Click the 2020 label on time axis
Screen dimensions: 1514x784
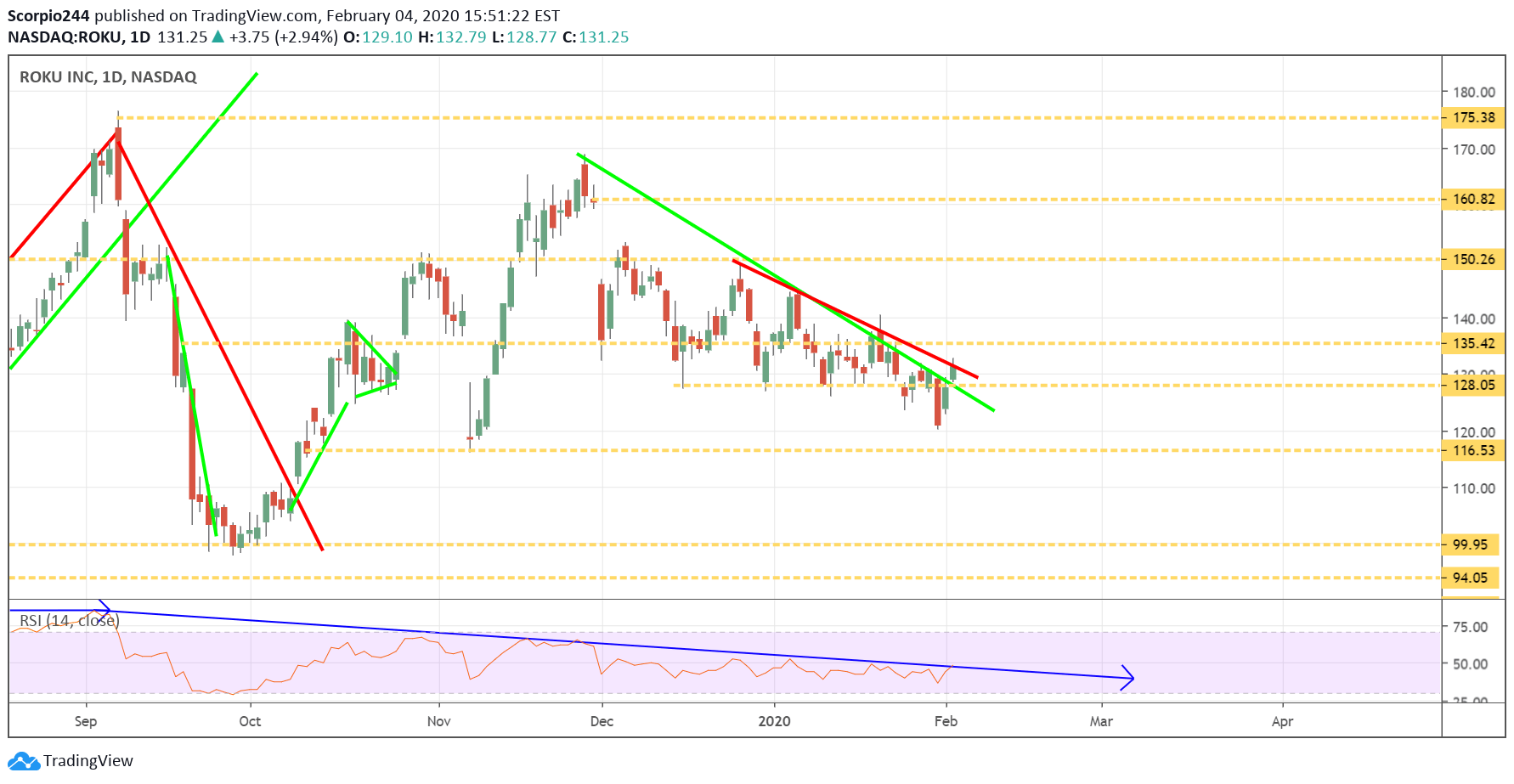tap(774, 721)
